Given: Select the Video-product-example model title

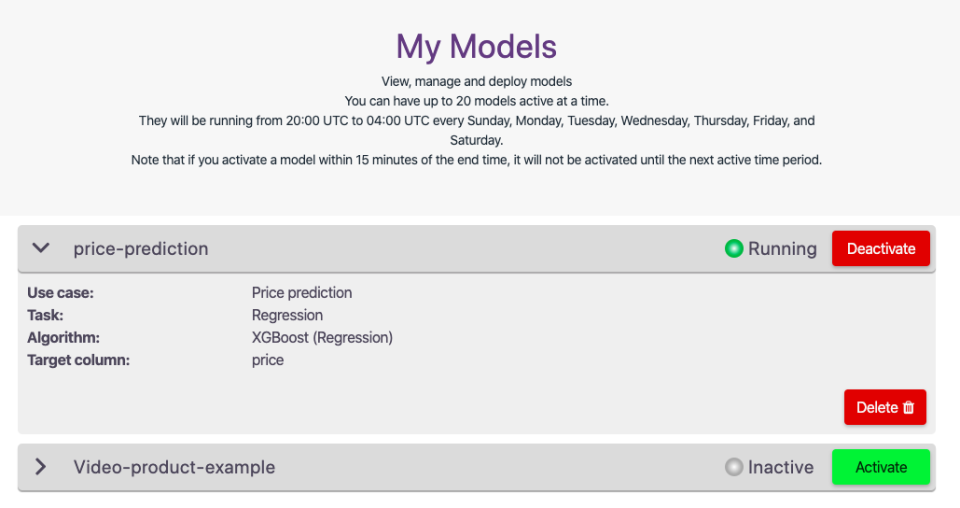Looking at the screenshot, I should pos(174,467).
